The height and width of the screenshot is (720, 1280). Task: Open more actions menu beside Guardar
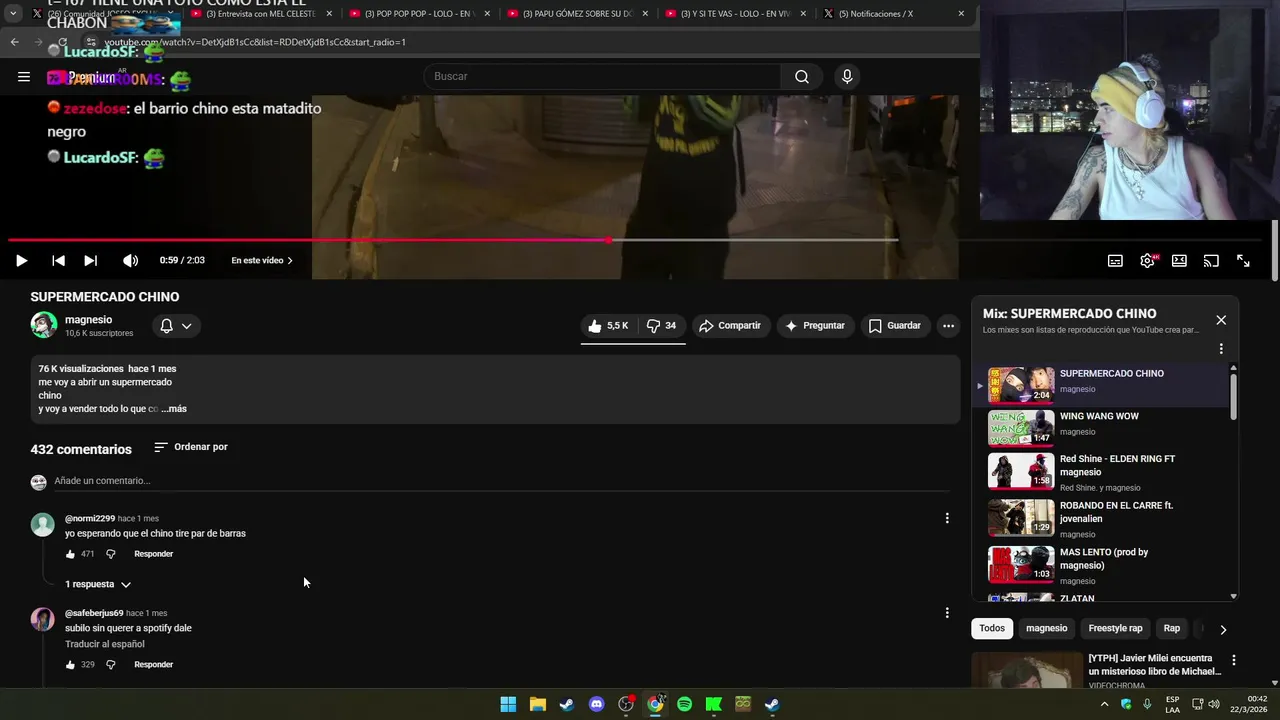pos(948,326)
